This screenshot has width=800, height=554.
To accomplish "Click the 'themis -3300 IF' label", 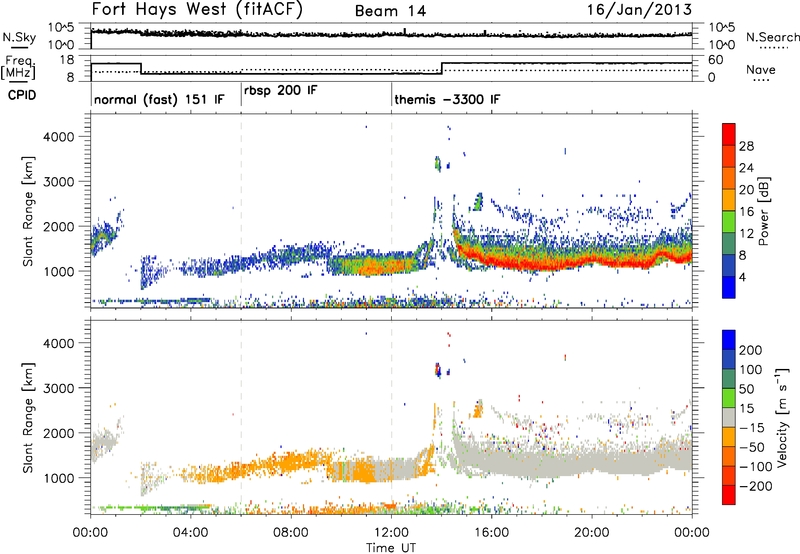I will point(447,99).
